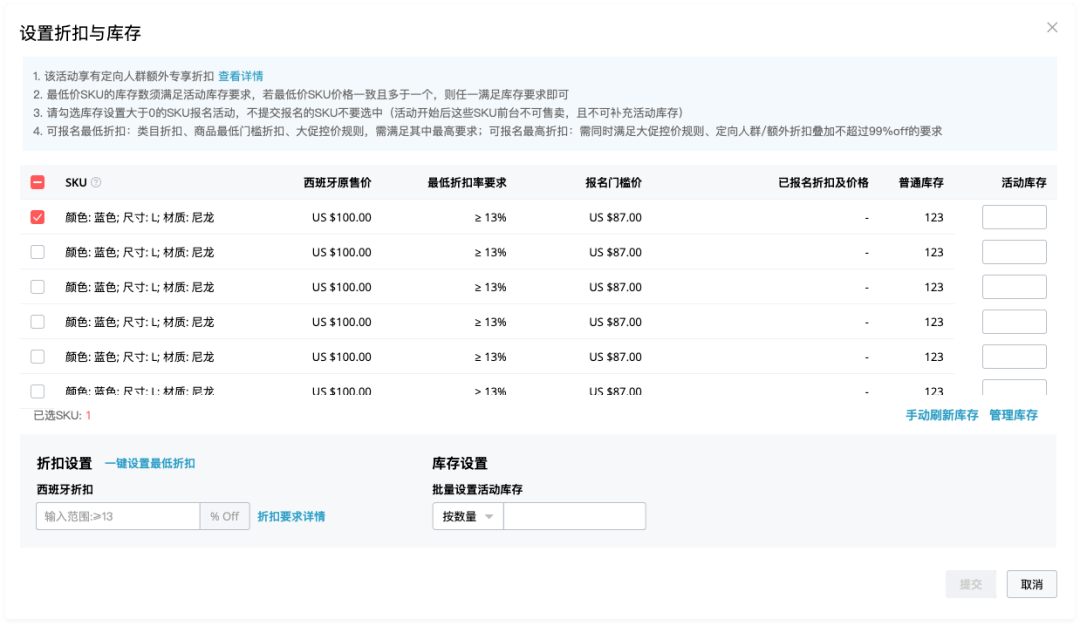Uncheck the first SKU row checkbox
The image size is (1080, 626).
[38, 217]
